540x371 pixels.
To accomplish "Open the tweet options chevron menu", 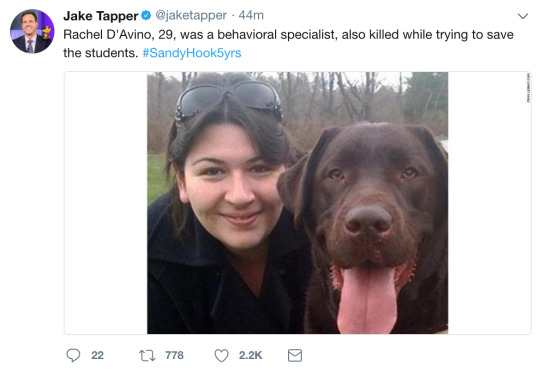I will tap(523, 16).
